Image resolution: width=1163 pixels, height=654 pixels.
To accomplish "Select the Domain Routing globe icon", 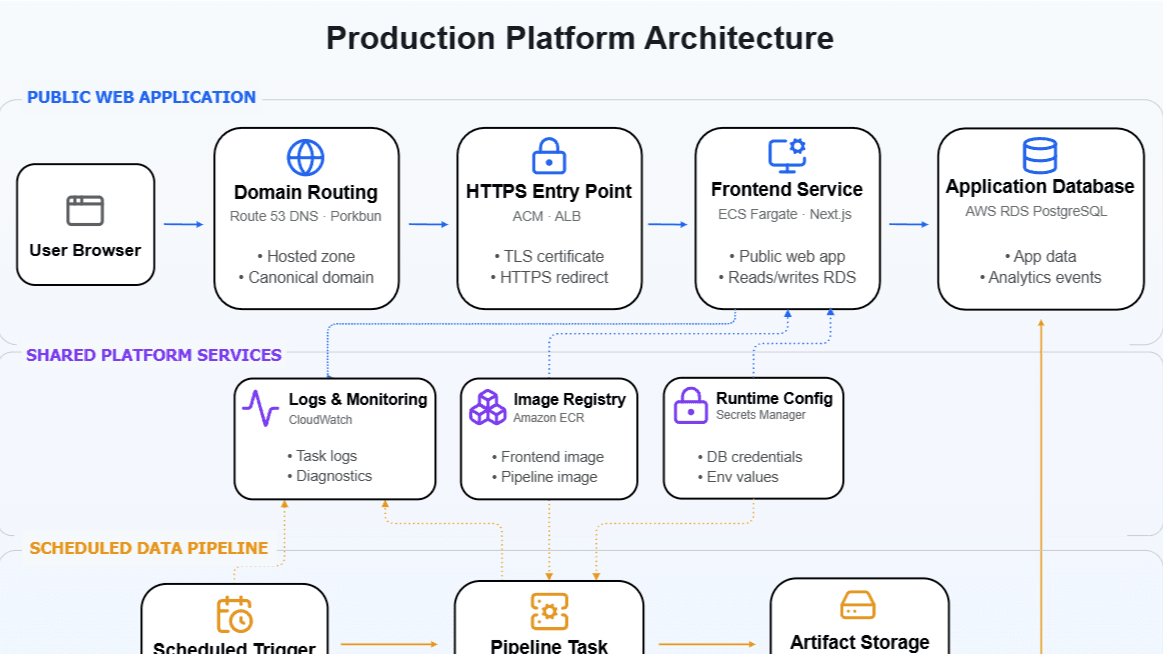I will [x=306, y=158].
